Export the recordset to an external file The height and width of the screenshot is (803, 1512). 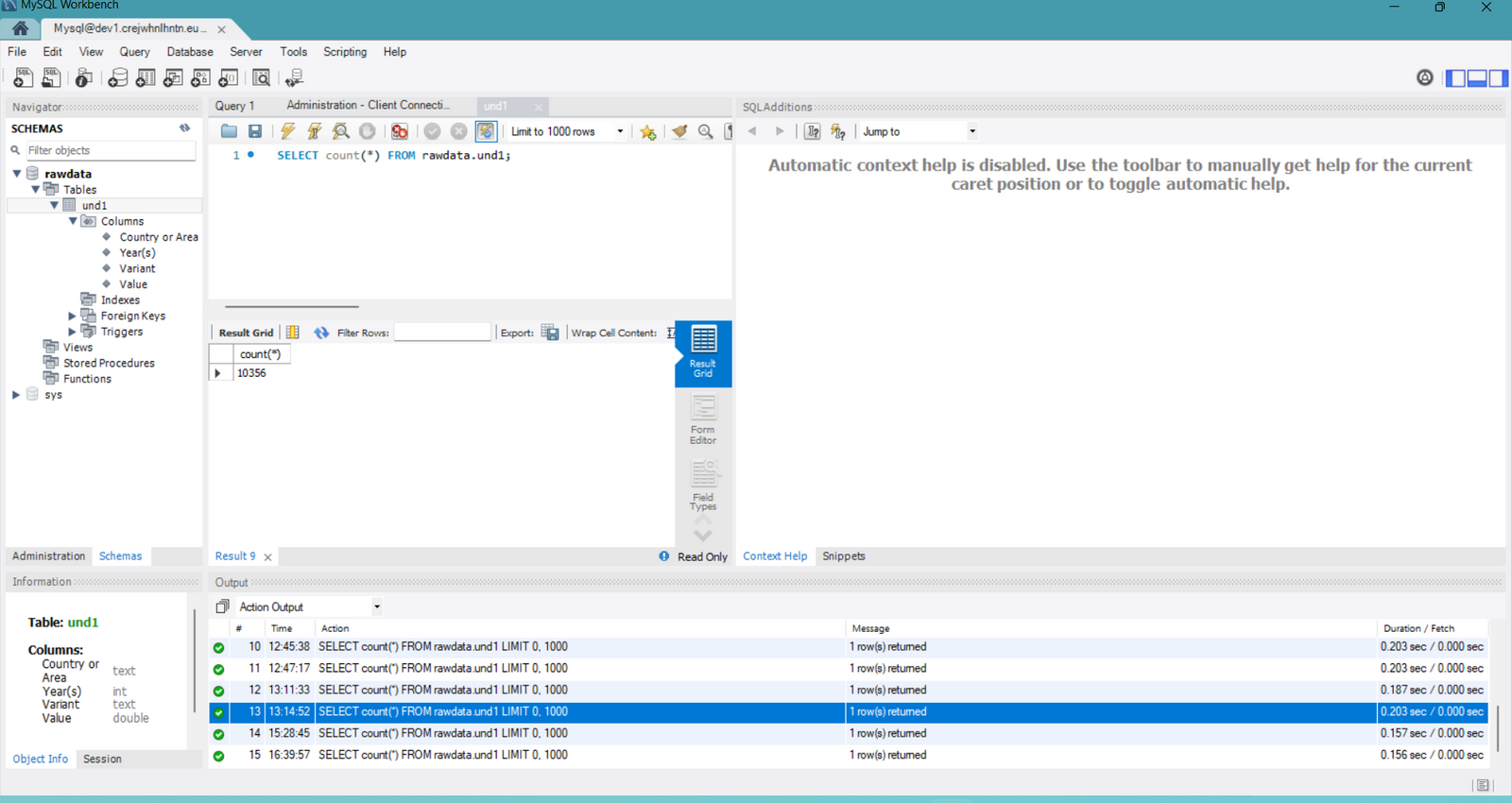tap(550, 333)
